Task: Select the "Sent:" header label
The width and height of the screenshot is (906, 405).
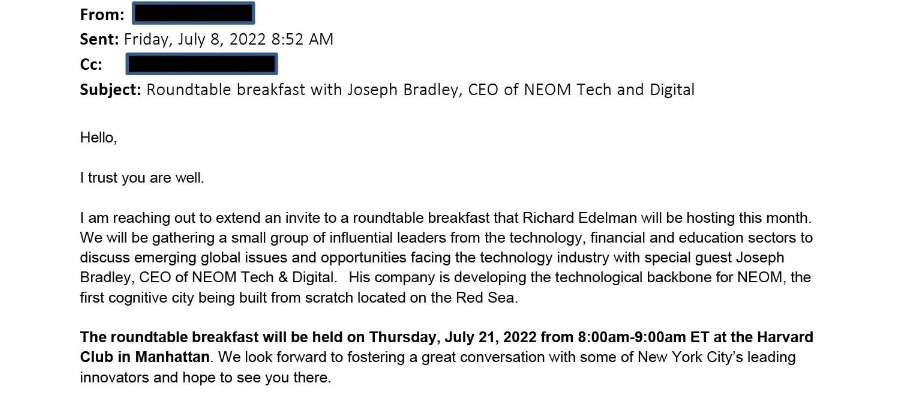Action: [x=99, y=39]
